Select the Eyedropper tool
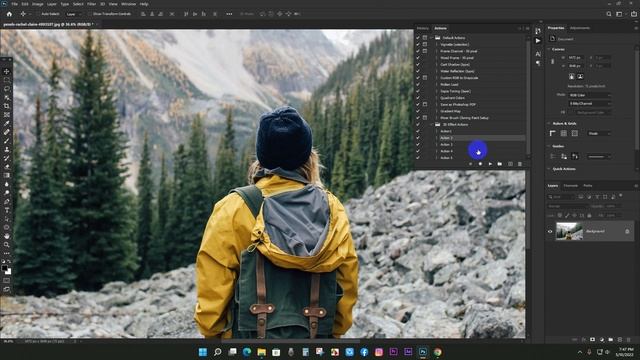 click(7, 123)
